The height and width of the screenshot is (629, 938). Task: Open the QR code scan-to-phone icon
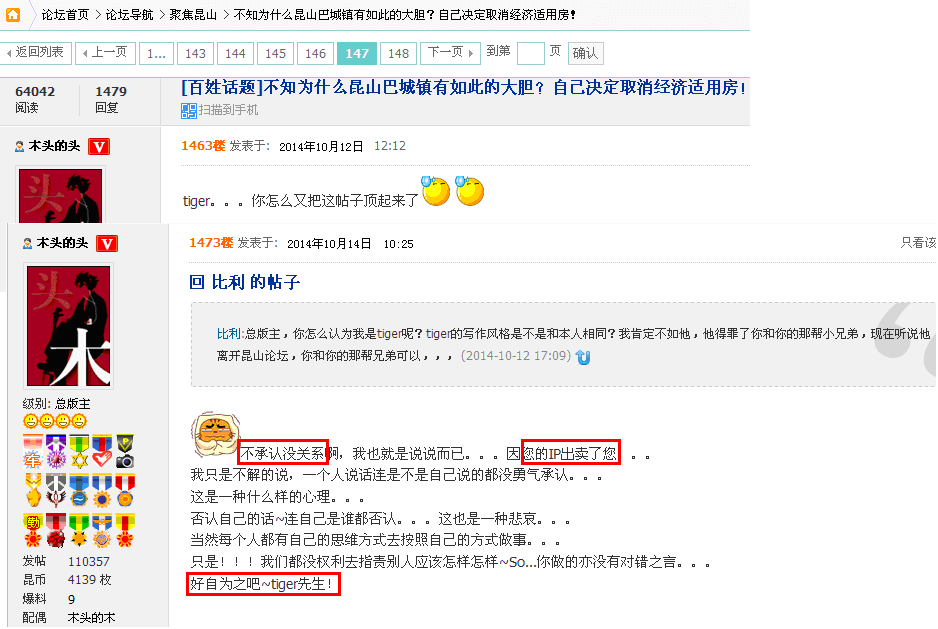[x=189, y=111]
